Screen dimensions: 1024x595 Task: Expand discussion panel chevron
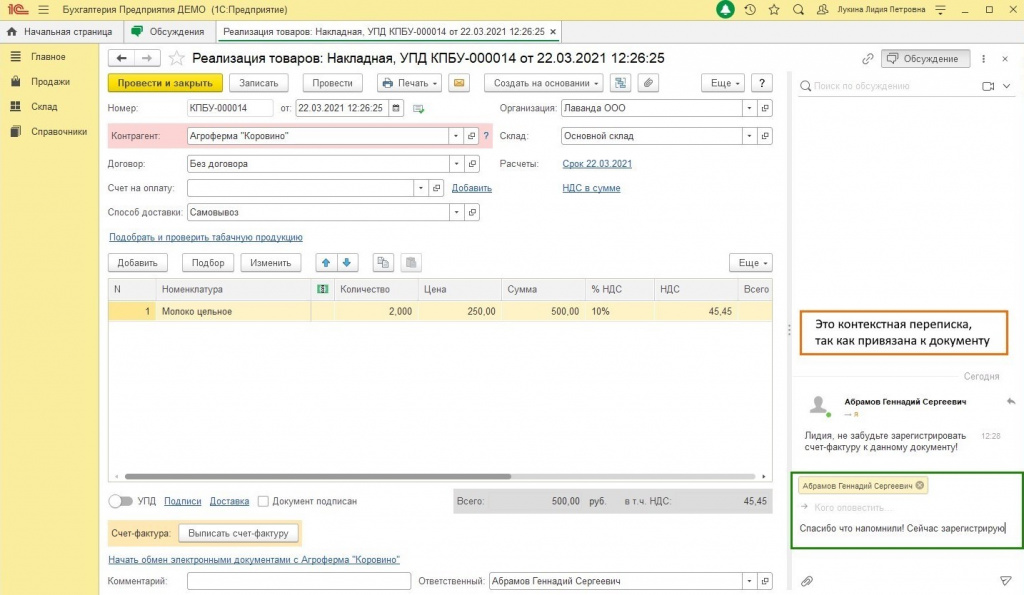coord(1006,86)
